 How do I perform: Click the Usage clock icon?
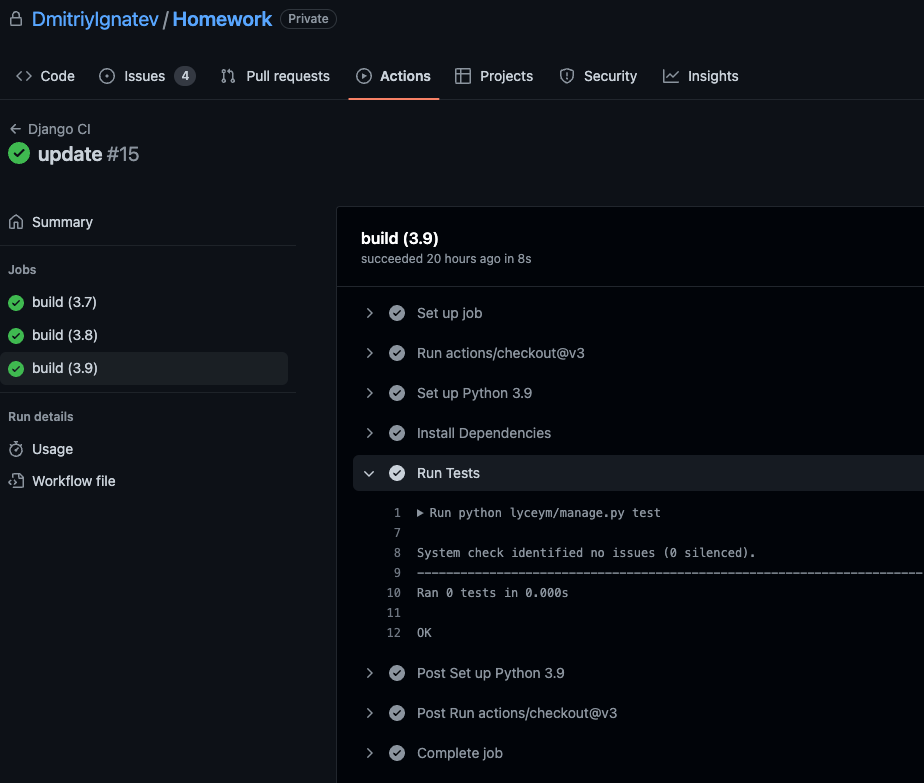click(18, 449)
